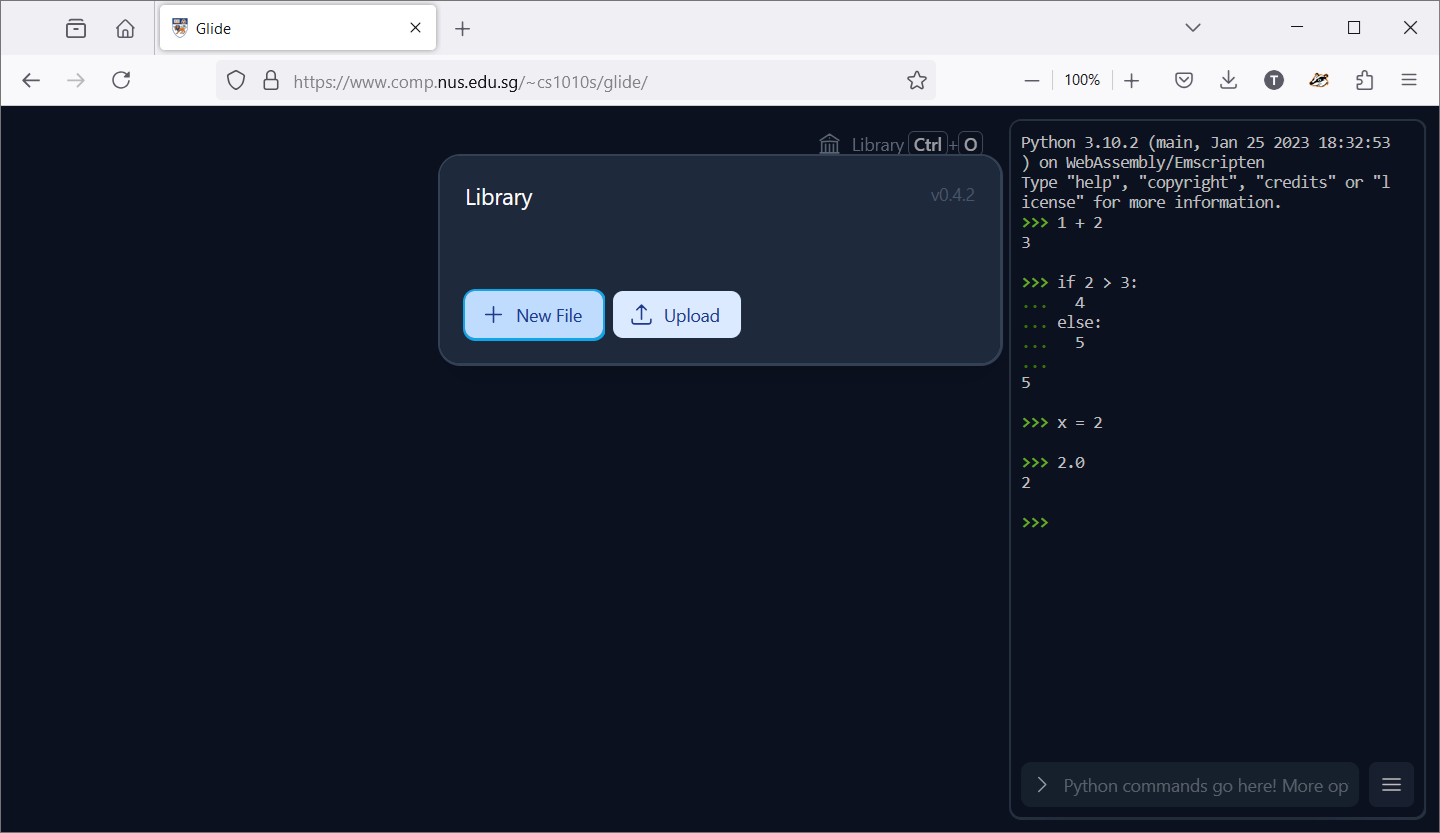Zoom out using the minus button
This screenshot has width=1440, height=833.
(x=1032, y=80)
